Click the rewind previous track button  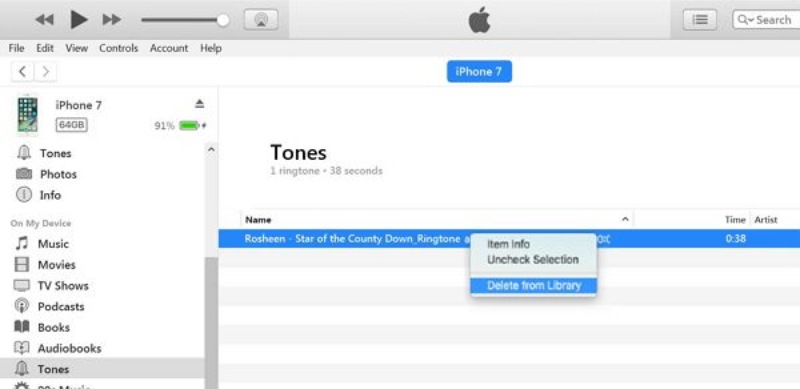(44, 20)
